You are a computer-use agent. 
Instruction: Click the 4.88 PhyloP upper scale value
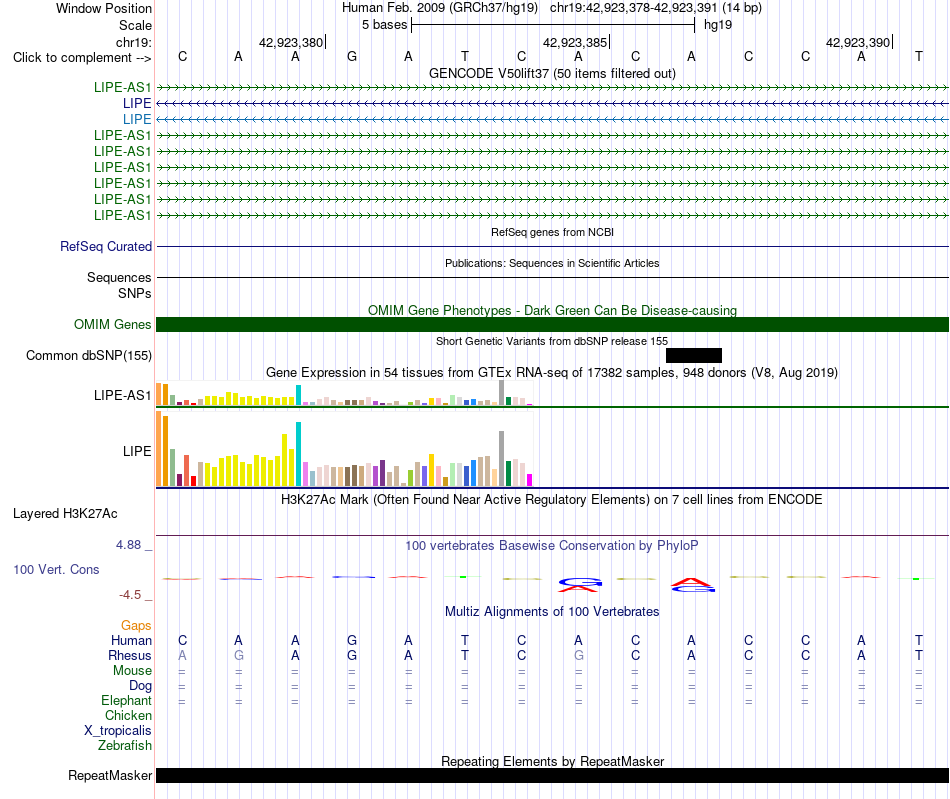tap(128, 545)
